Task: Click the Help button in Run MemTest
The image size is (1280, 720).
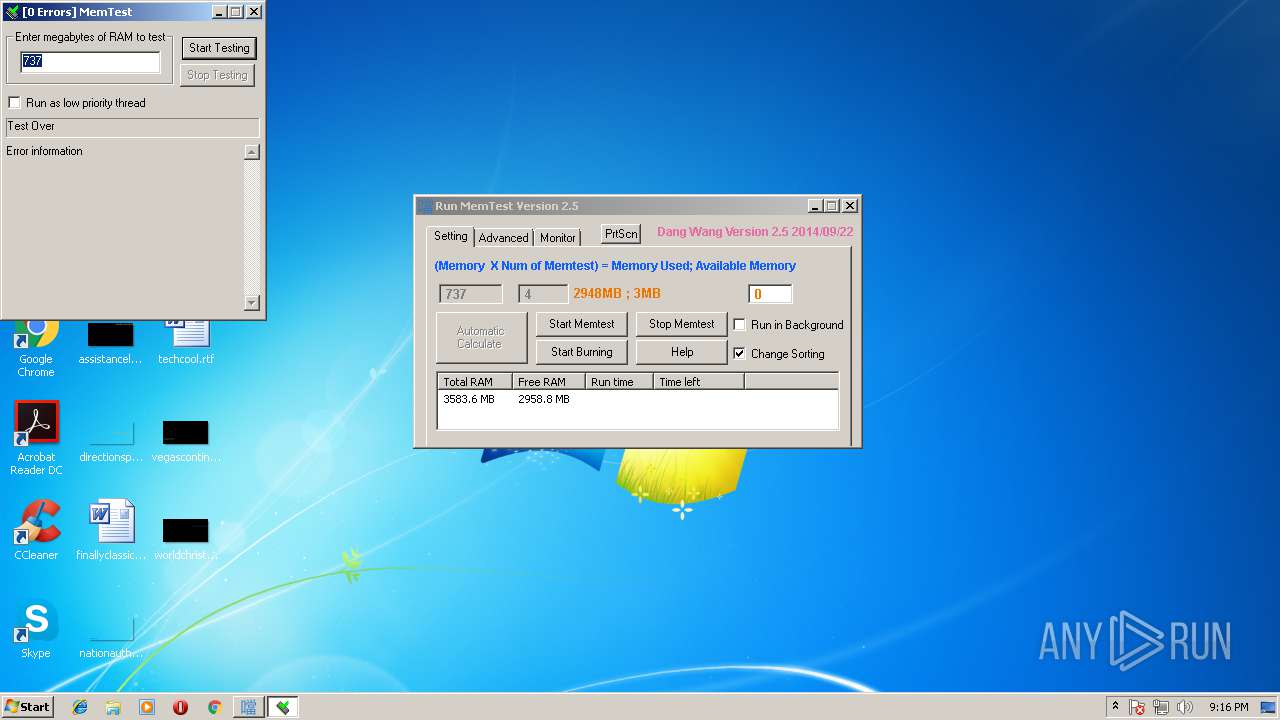Action: [682, 352]
